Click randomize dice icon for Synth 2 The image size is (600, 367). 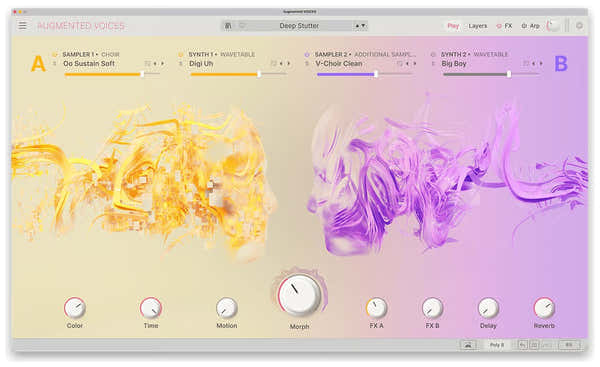[526, 64]
